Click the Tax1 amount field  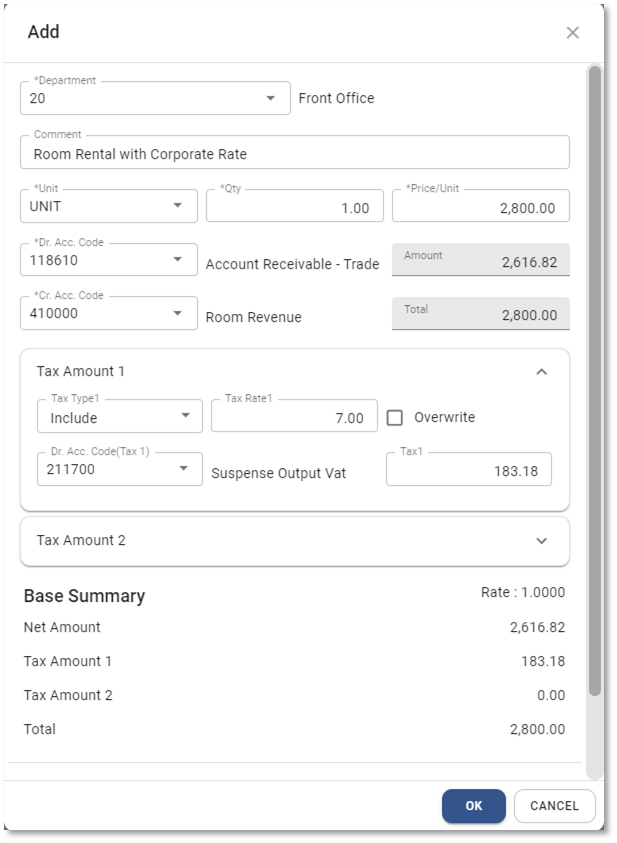[468, 470]
